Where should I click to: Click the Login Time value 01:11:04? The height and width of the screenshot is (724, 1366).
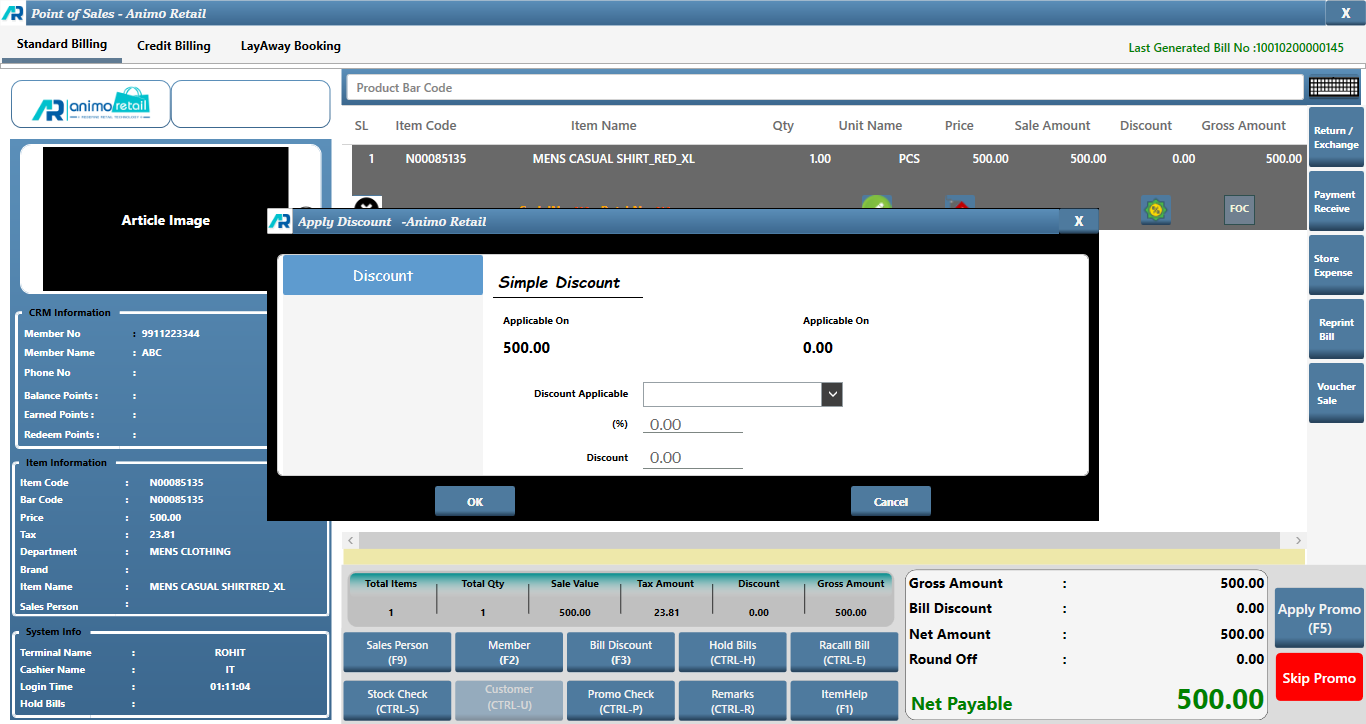pyautogui.click(x=230, y=687)
